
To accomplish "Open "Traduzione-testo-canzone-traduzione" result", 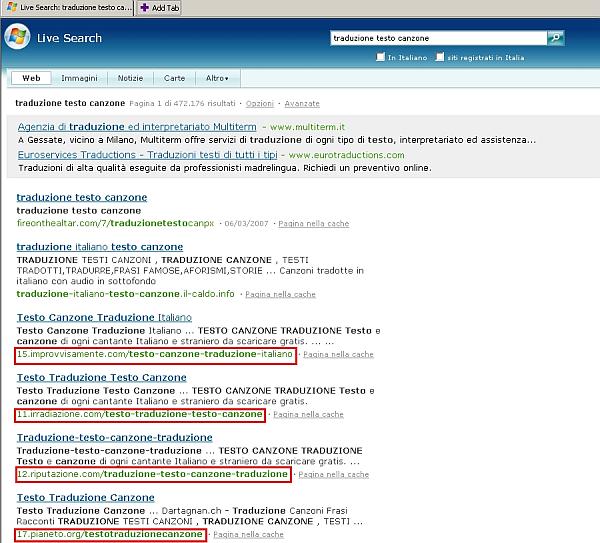I will 115,438.
